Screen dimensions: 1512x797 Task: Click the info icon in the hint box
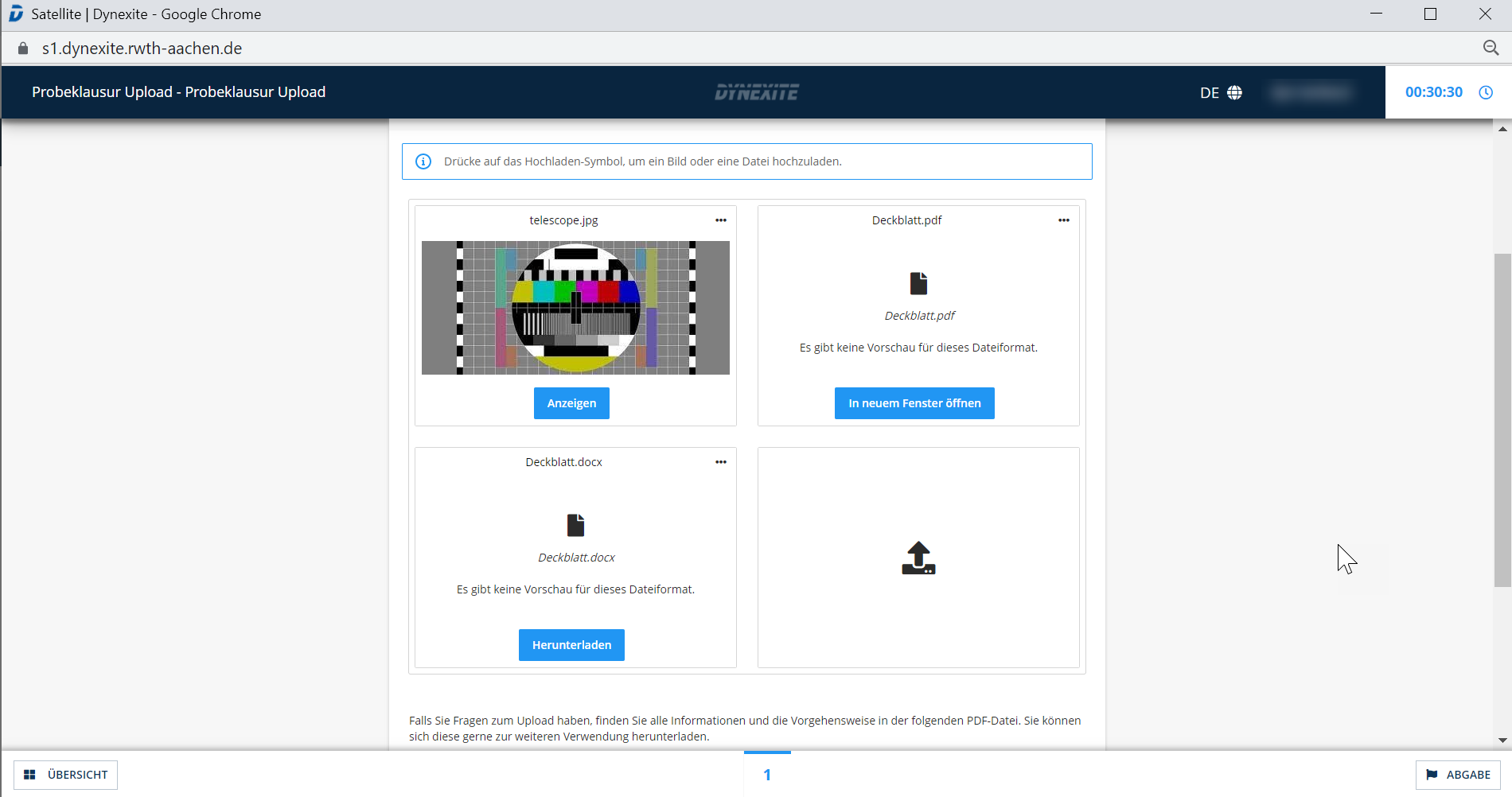[423, 161]
